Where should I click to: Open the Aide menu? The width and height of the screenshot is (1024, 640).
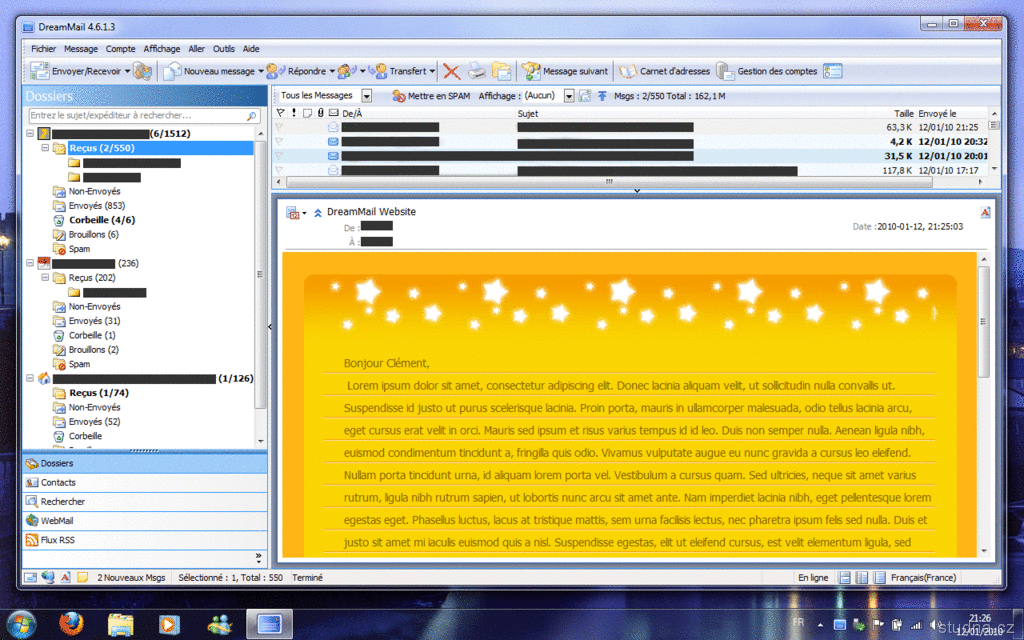tap(251, 49)
